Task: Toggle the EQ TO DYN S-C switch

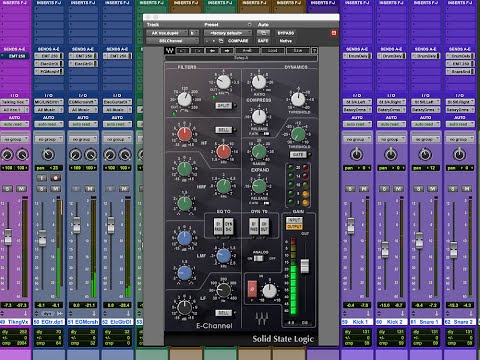Action: click(228, 226)
